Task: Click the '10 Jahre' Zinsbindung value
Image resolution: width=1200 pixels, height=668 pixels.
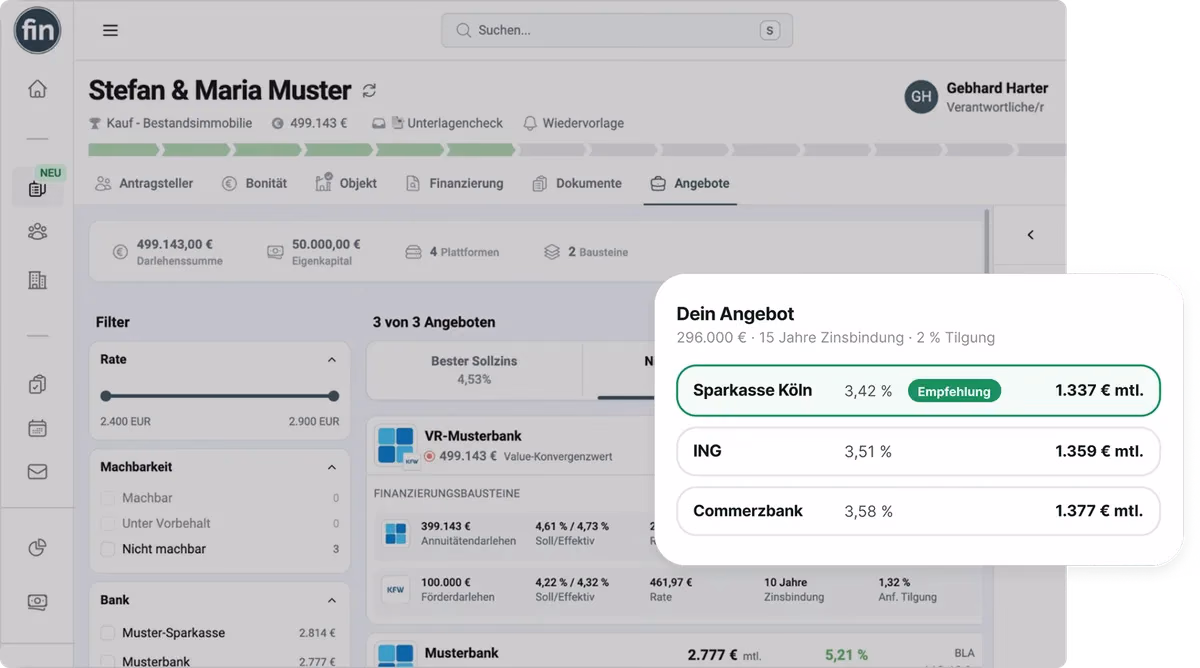Action: click(786, 582)
